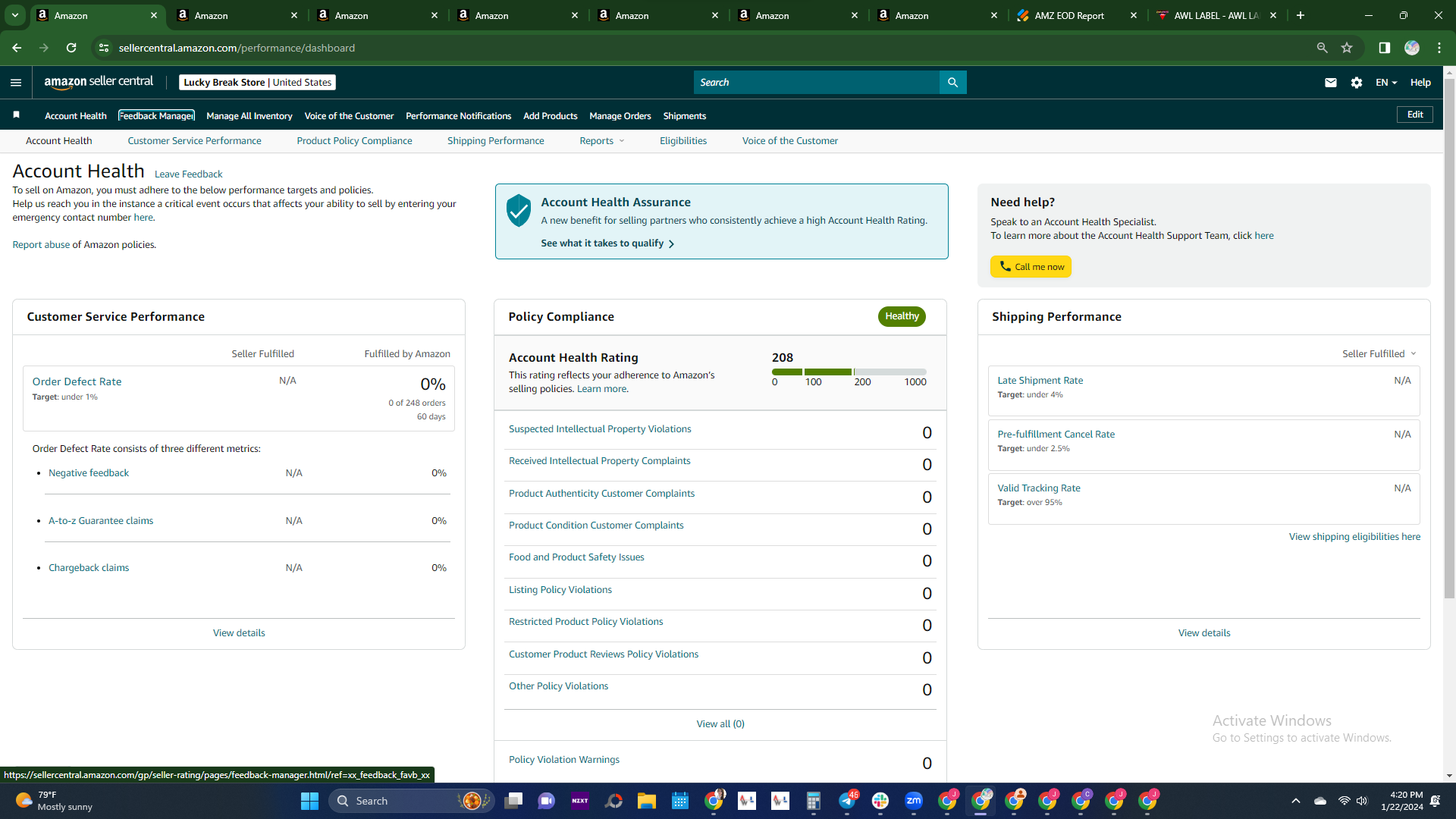Image resolution: width=1456 pixels, height=819 pixels.
Task: Open the Seller Fulfilled shipping dropdown
Action: 1379,354
